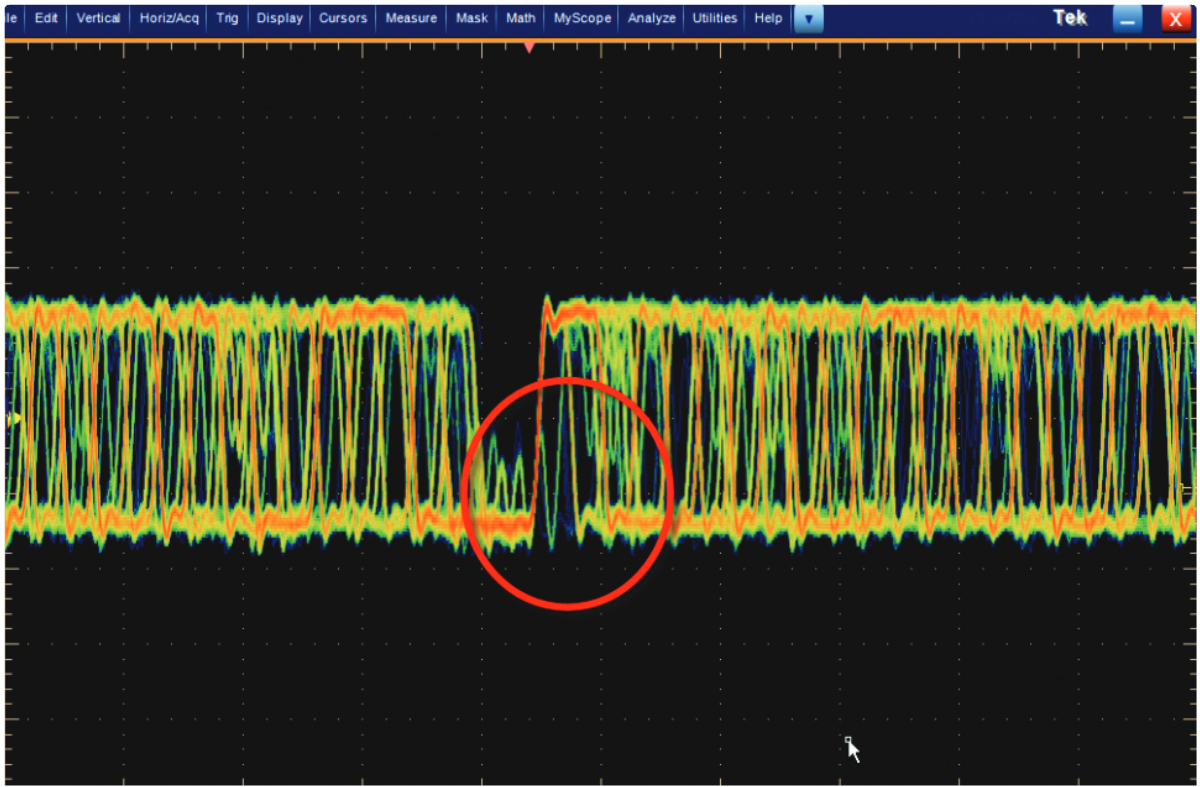Open the Mask menu
The image size is (1200, 787).
point(472,18)
